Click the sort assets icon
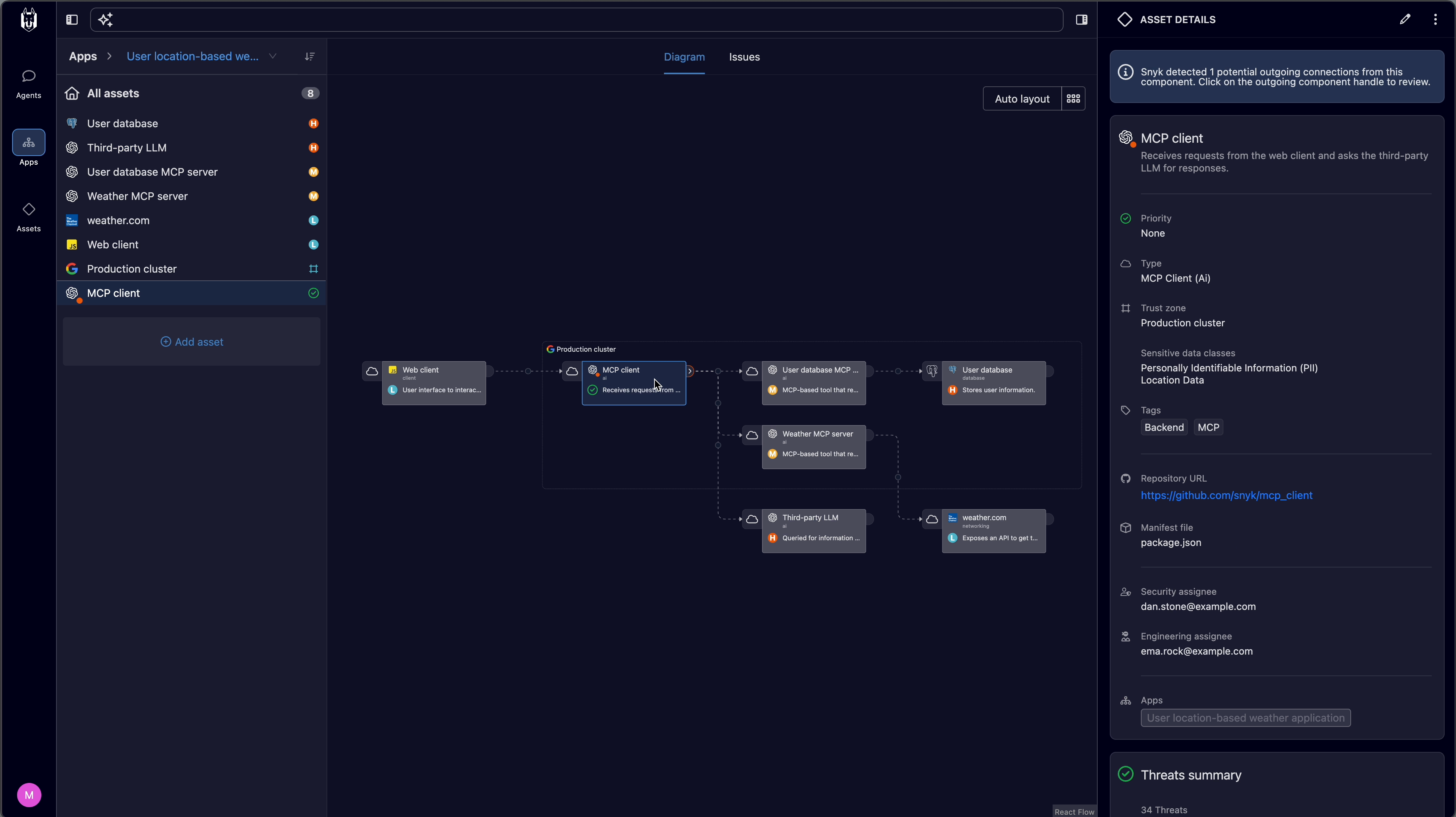The height and width of the screenshot is (817, 1456). tap(309, 56)
